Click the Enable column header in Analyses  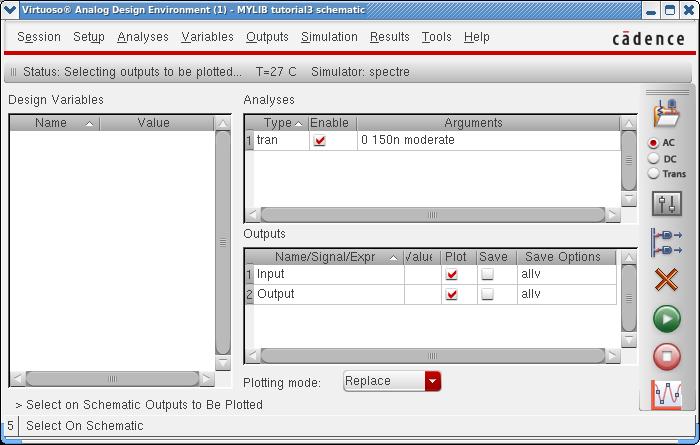[x=332, y=123]
